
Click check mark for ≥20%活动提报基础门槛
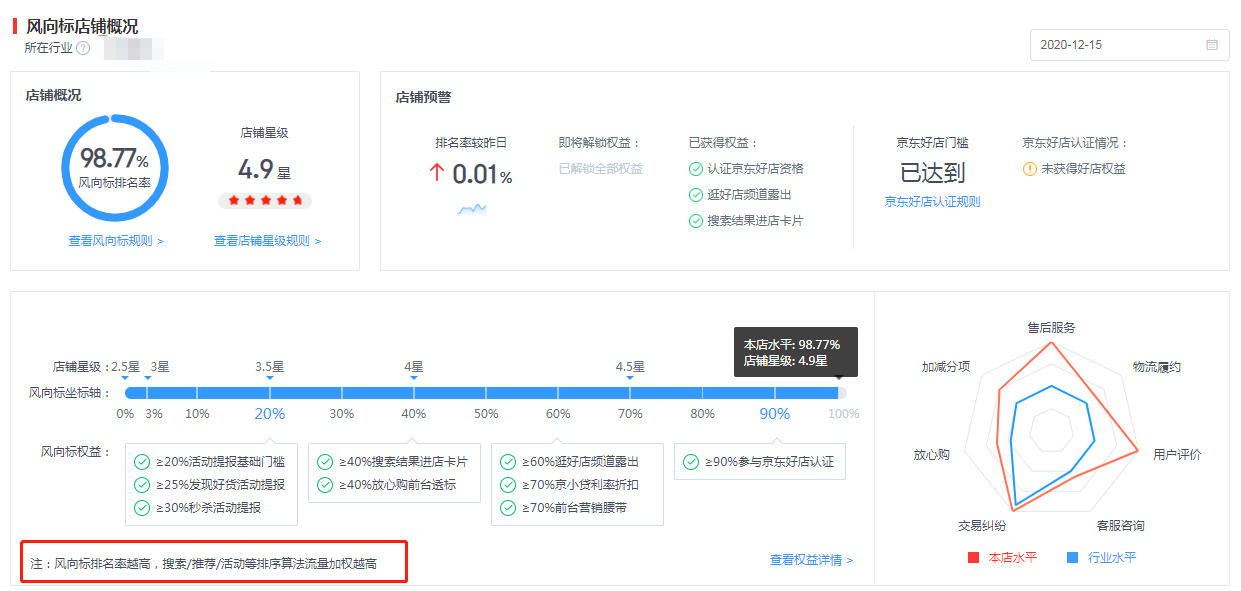tap(142, 462)
